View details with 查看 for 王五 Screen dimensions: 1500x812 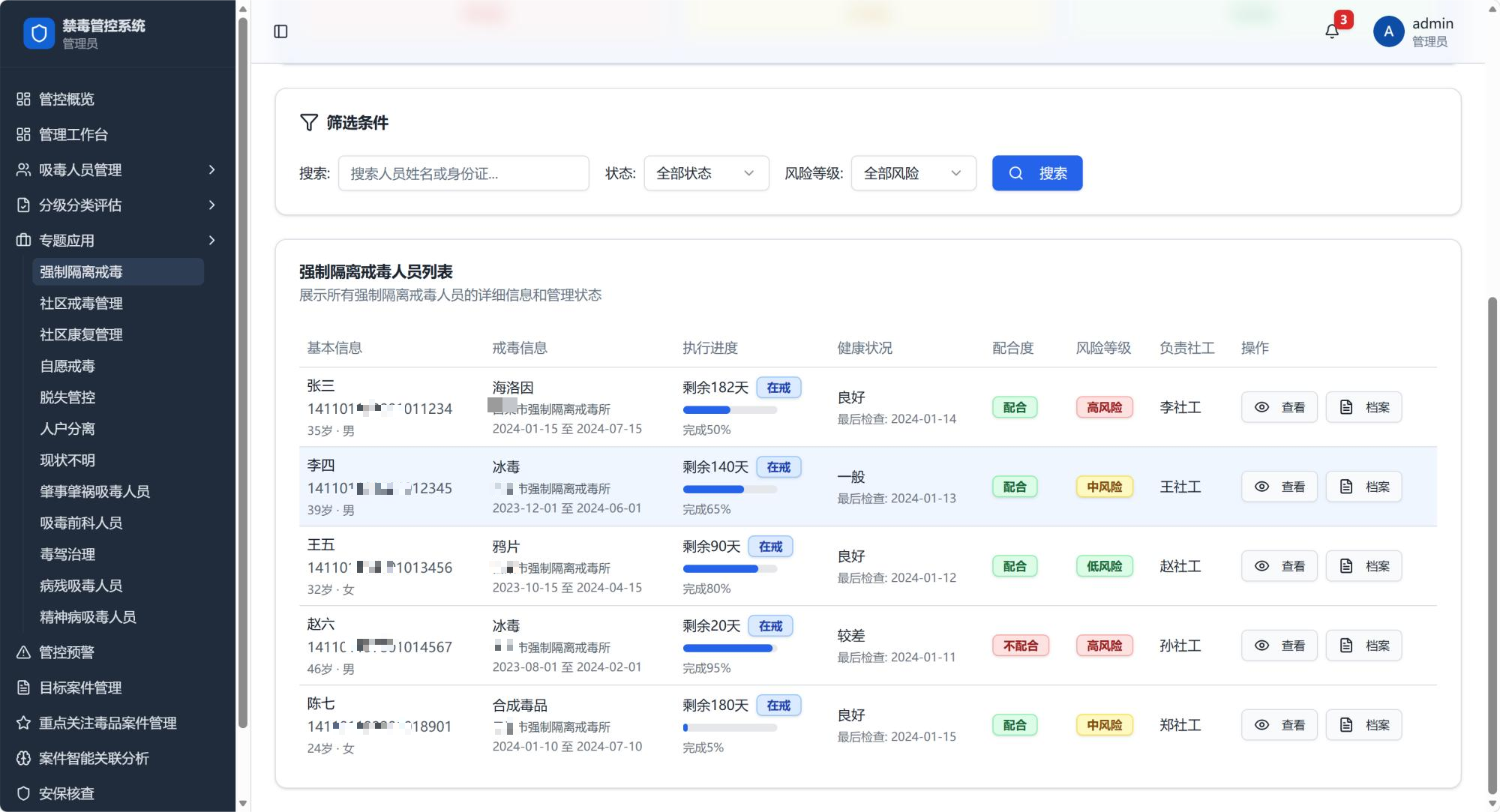pos(1279,566)
